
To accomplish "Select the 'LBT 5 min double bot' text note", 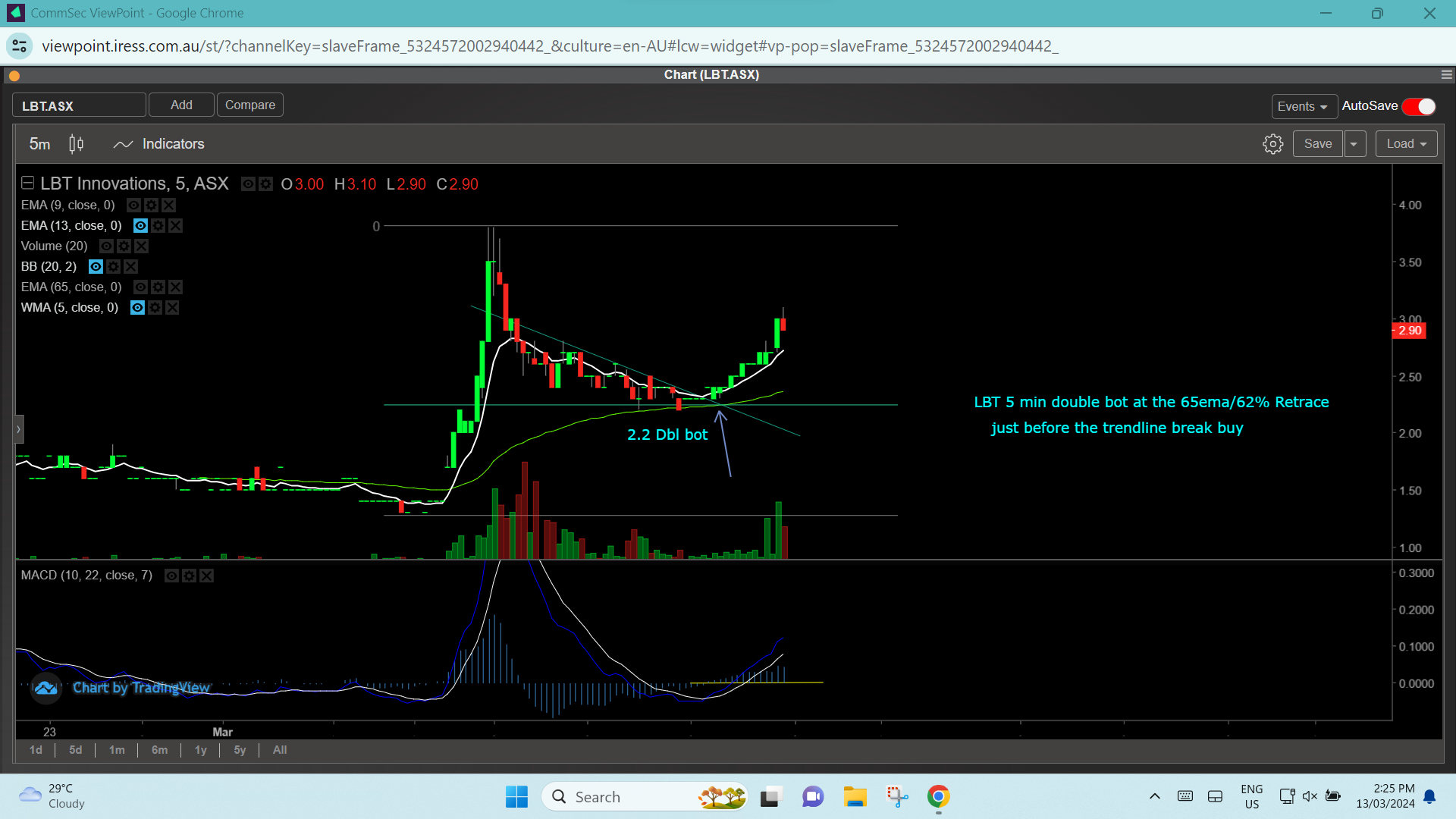I will (x=1151, y=415).
